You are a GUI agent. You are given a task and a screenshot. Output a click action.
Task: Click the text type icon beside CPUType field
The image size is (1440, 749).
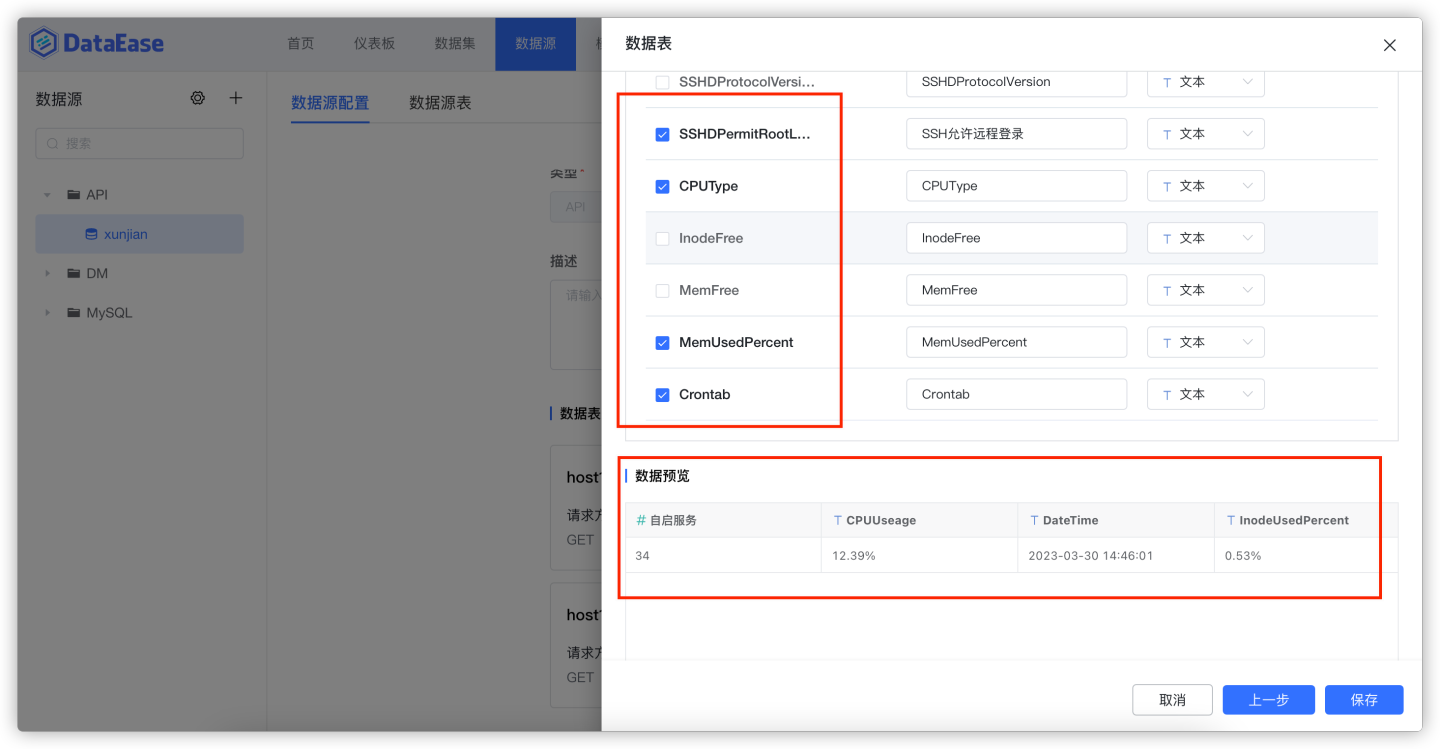pos(1167,185)
